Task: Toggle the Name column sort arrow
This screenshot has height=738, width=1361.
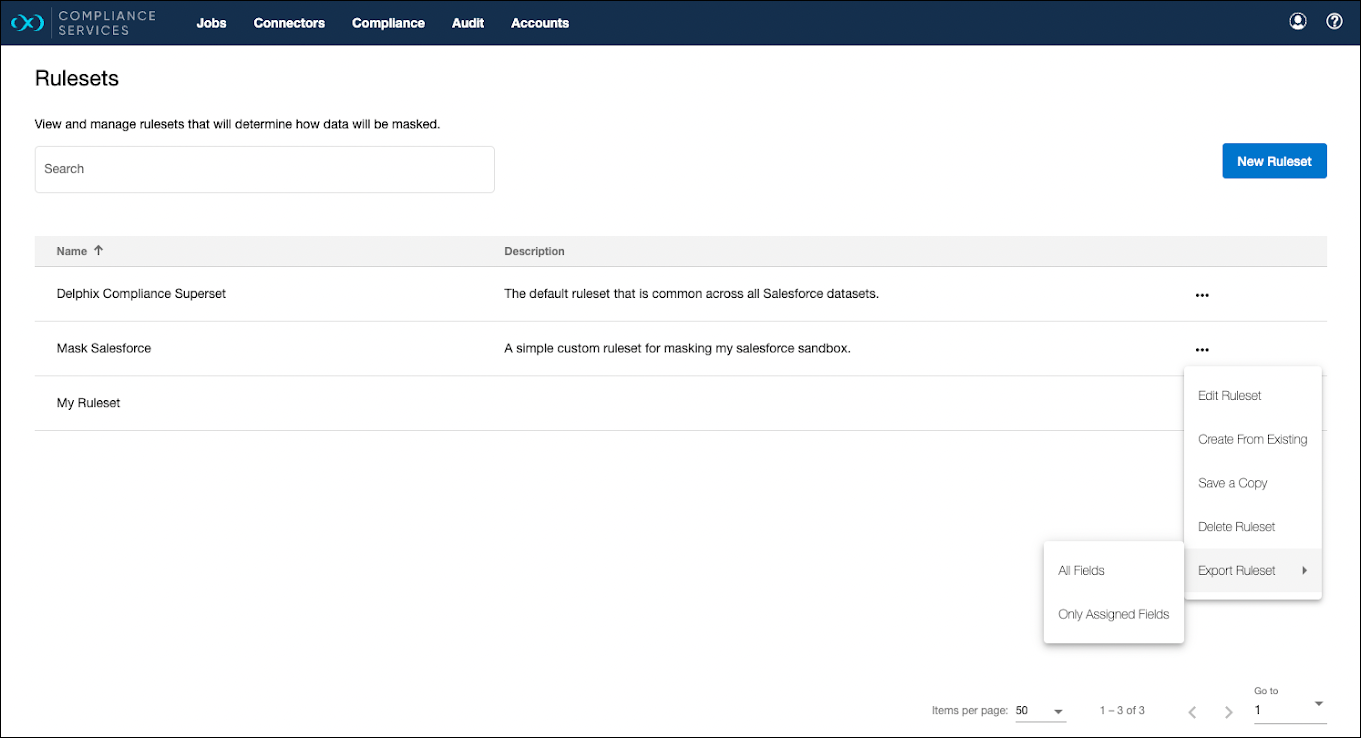Action: (x=98, y=251)
